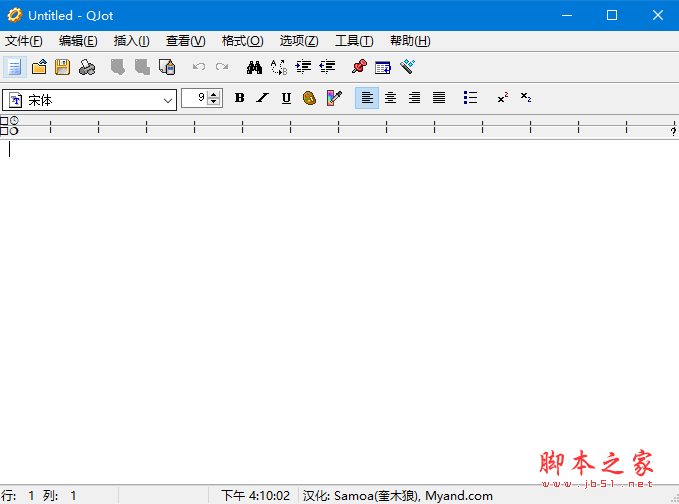The height and width of the screenshot is (504, 679).
Task: Click the 下午 4:10:02 time in status bar
Action: point(255,495)
